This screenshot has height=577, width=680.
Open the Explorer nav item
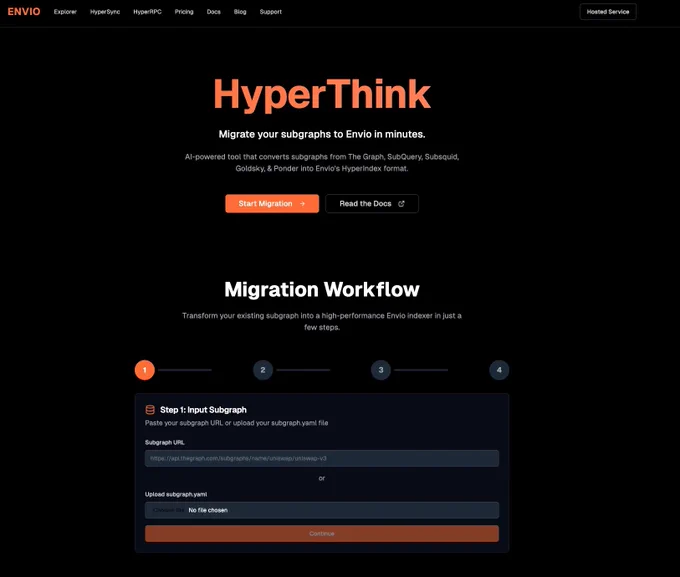(65, 12)
